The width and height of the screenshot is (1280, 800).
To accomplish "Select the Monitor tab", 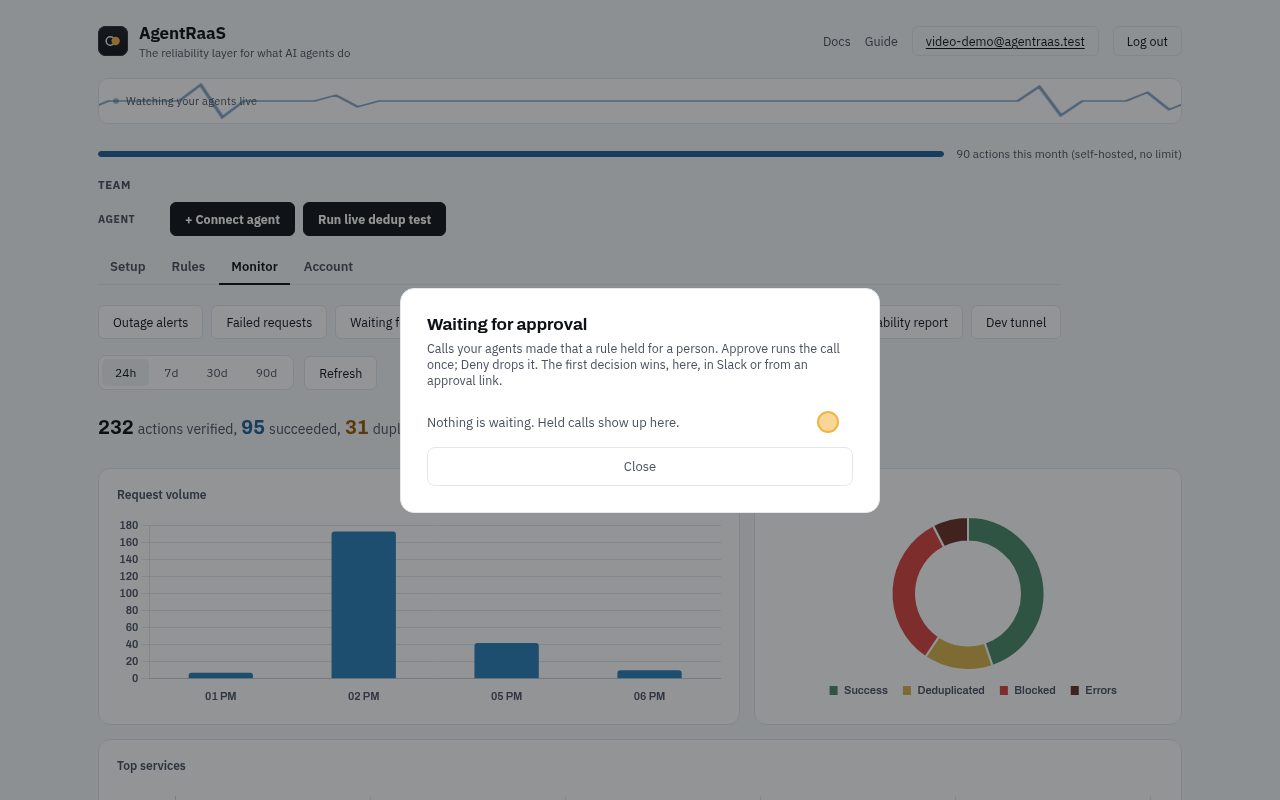I will 254,266.
